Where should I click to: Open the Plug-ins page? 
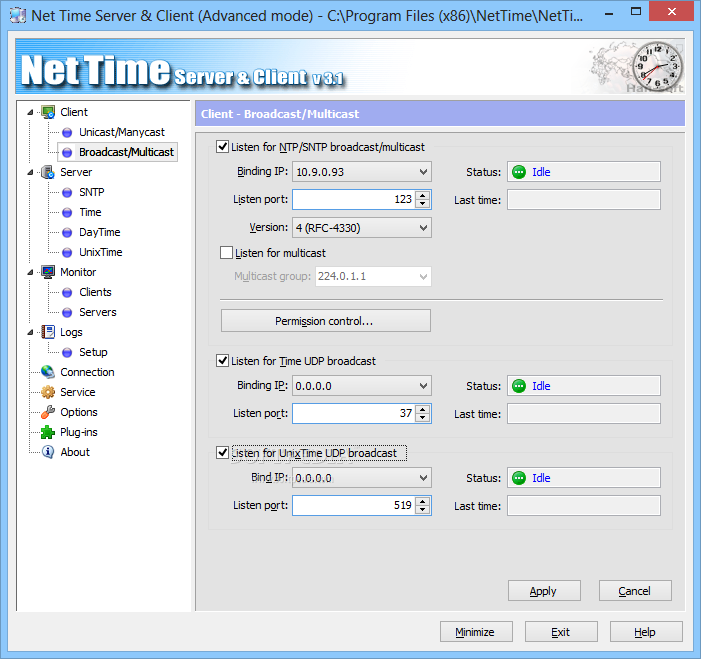click(79, 432)
